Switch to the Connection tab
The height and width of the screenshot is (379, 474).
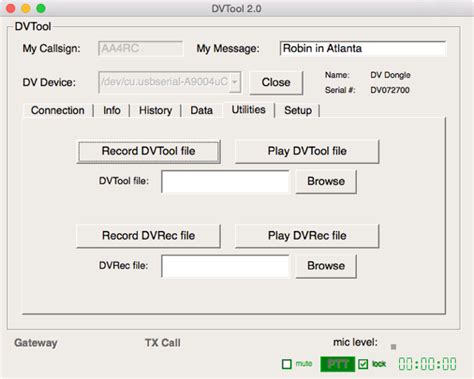[57, 110]
